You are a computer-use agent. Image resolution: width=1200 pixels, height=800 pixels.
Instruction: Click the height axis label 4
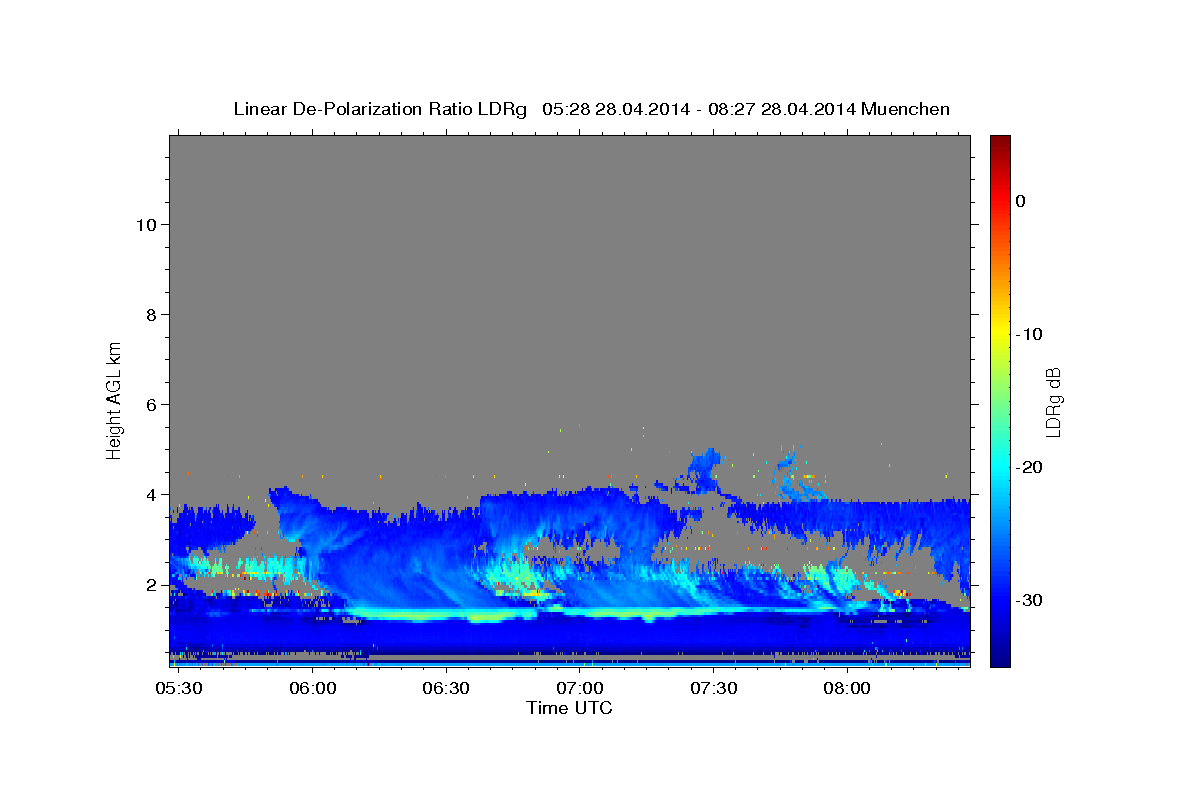click(150, 494)
